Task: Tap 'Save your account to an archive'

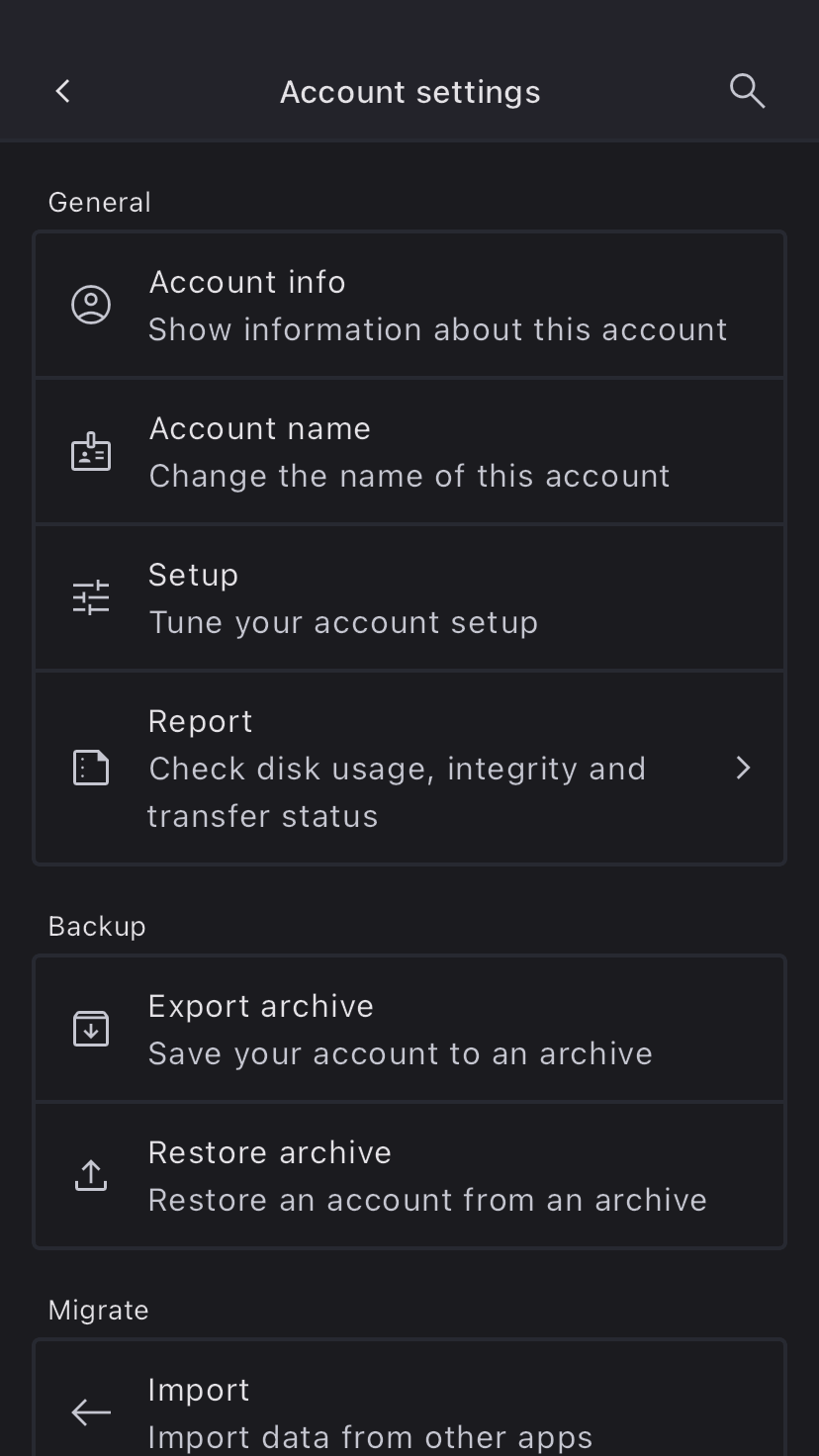Action: coord(400,1053)
